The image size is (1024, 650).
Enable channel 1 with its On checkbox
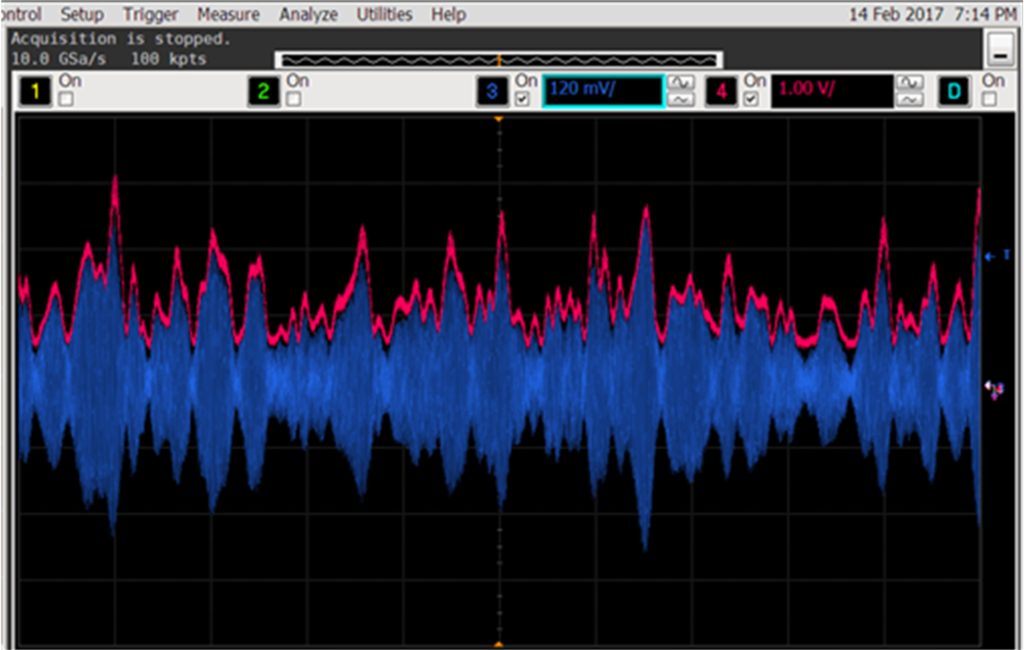click(66, 99)
